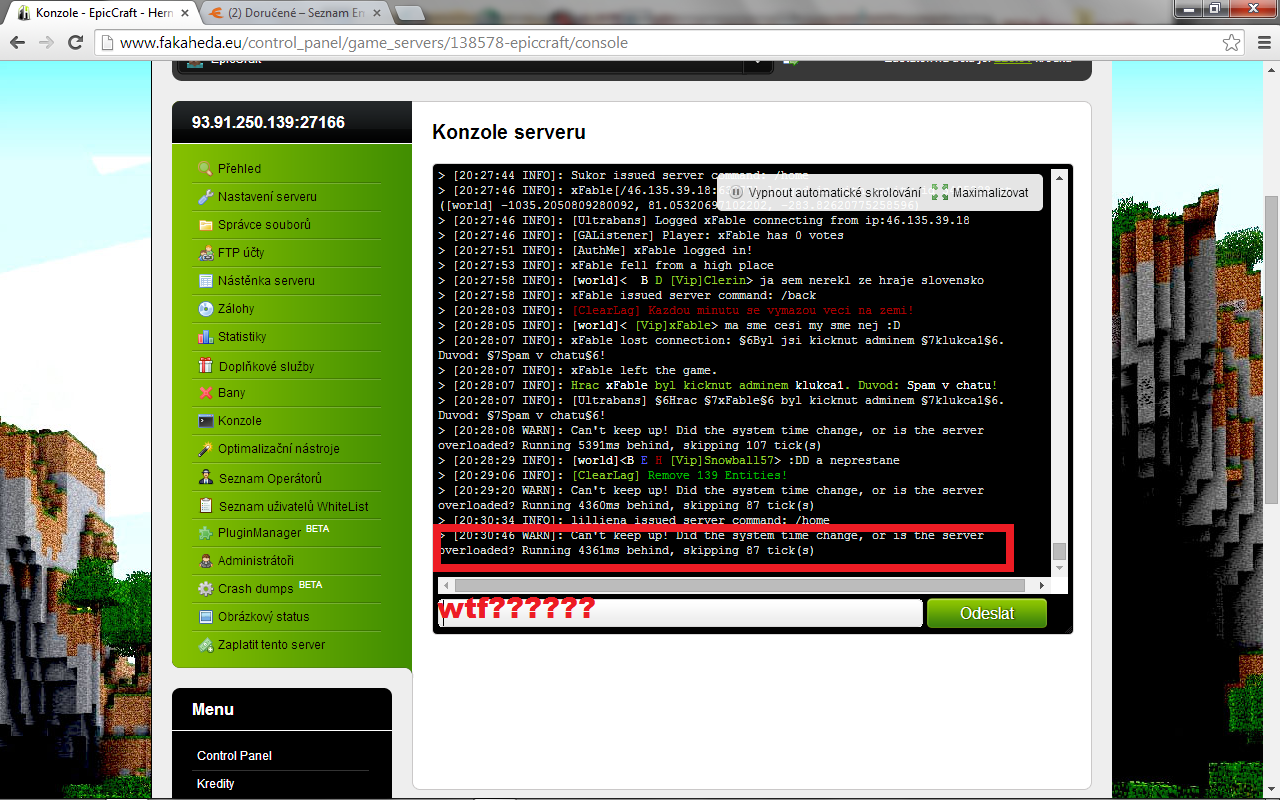The image size is (1280, 800).
Task: Open Přehled overview via magnifier icon
Action: (205, 169)
